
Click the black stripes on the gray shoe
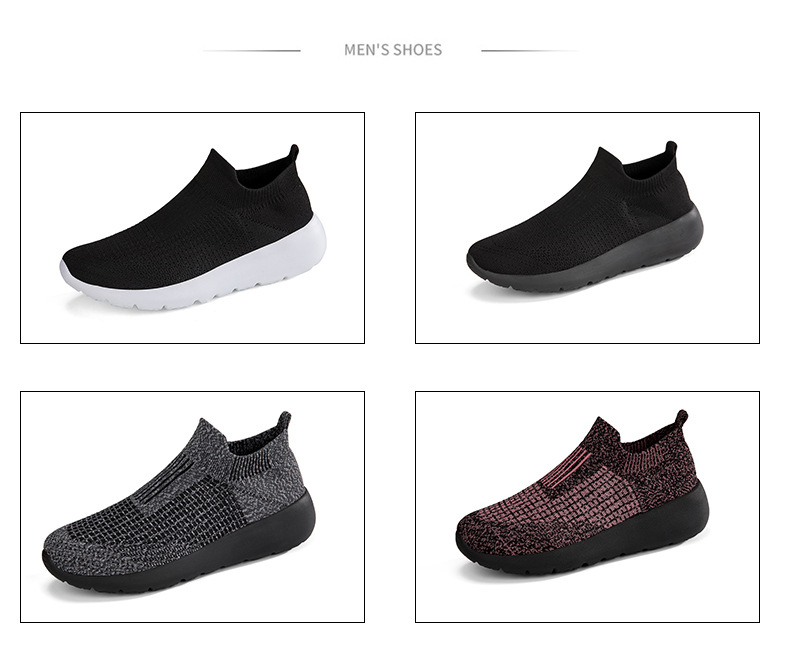(x=170, y=477)
